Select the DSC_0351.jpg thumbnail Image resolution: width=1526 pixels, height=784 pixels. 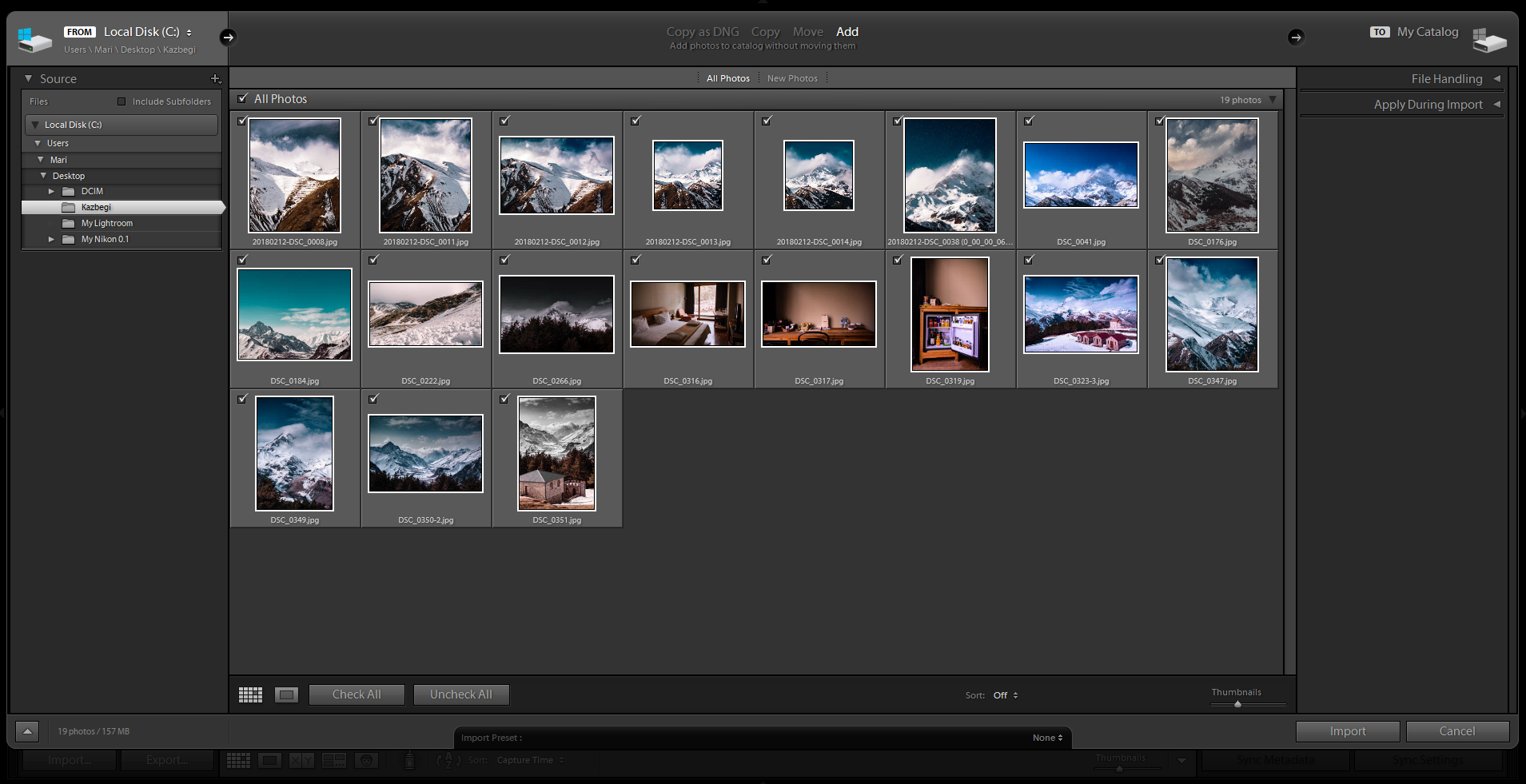click(556, 453)
